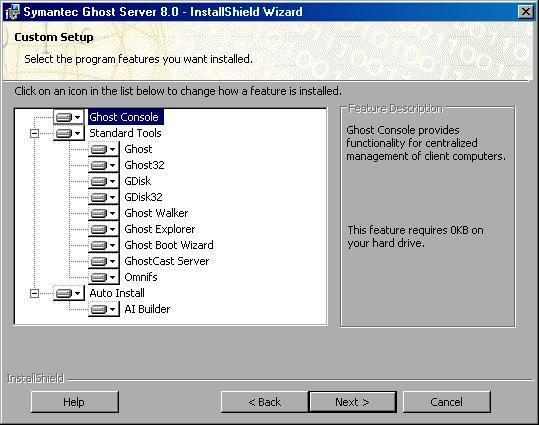The image size is (539, 425).
Task: Open feature icon dropdown beside GDisk32
Action: (x=103, y=197)
